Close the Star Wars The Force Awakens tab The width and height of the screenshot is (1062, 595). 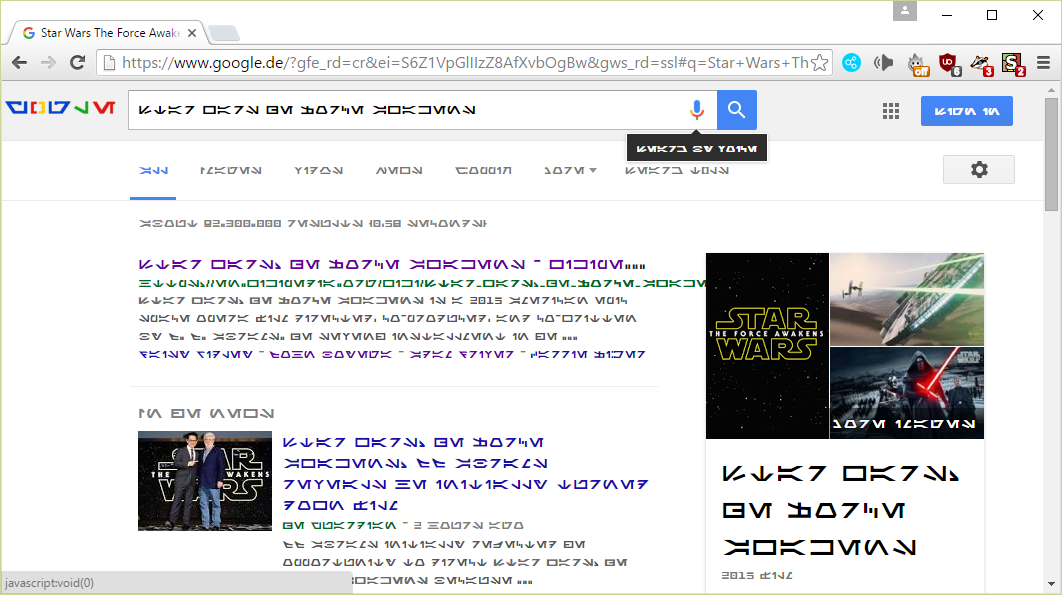[x=192, y=33]
